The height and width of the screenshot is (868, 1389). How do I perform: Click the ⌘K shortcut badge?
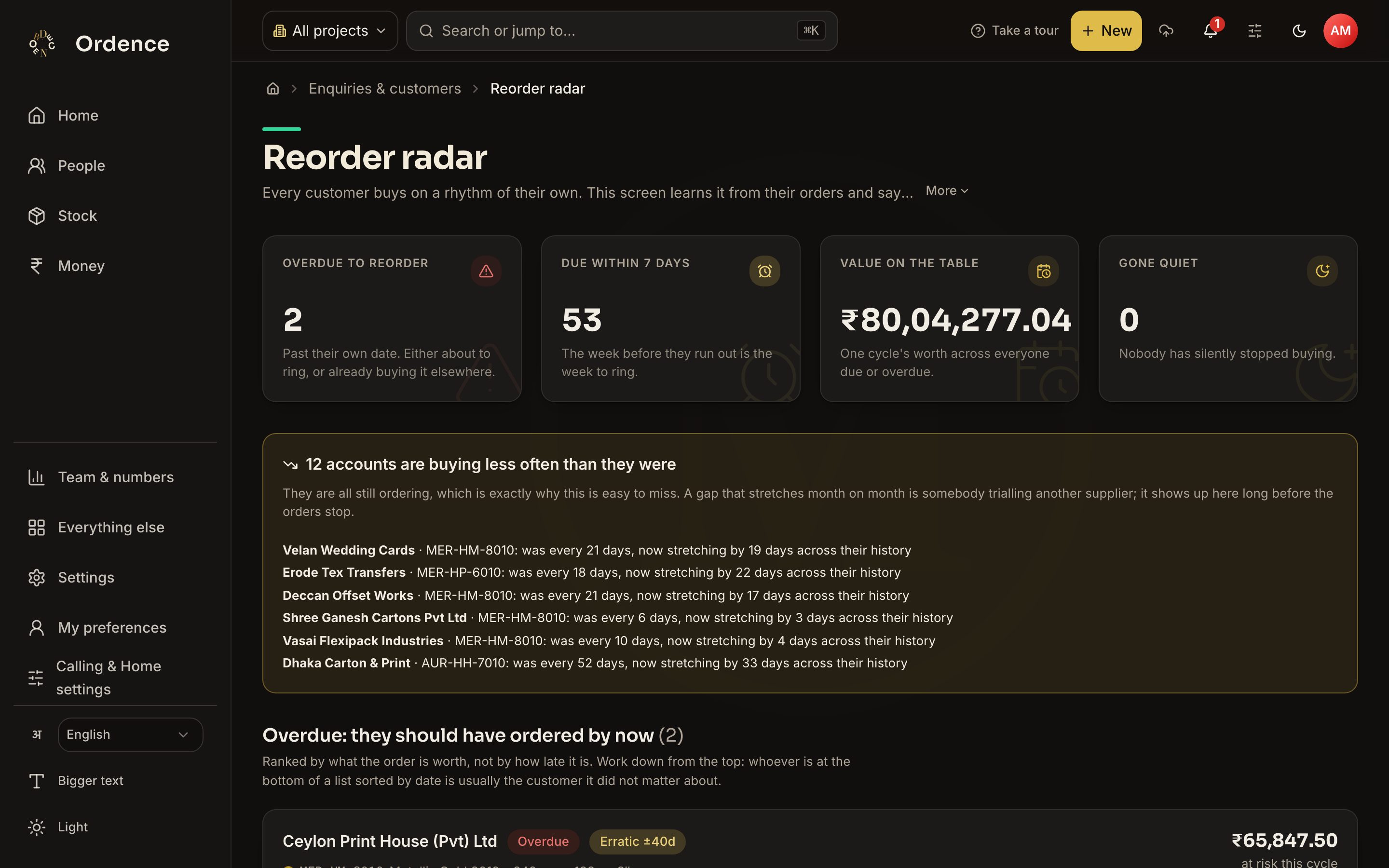click(x=811, y=30)
